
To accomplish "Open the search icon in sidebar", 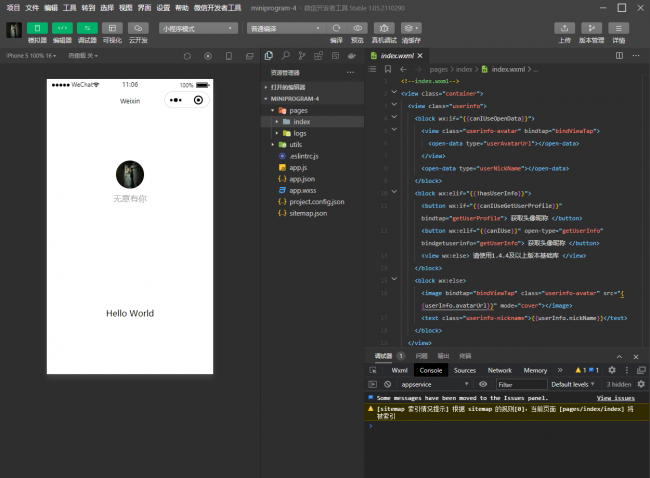I will (286, 56).
